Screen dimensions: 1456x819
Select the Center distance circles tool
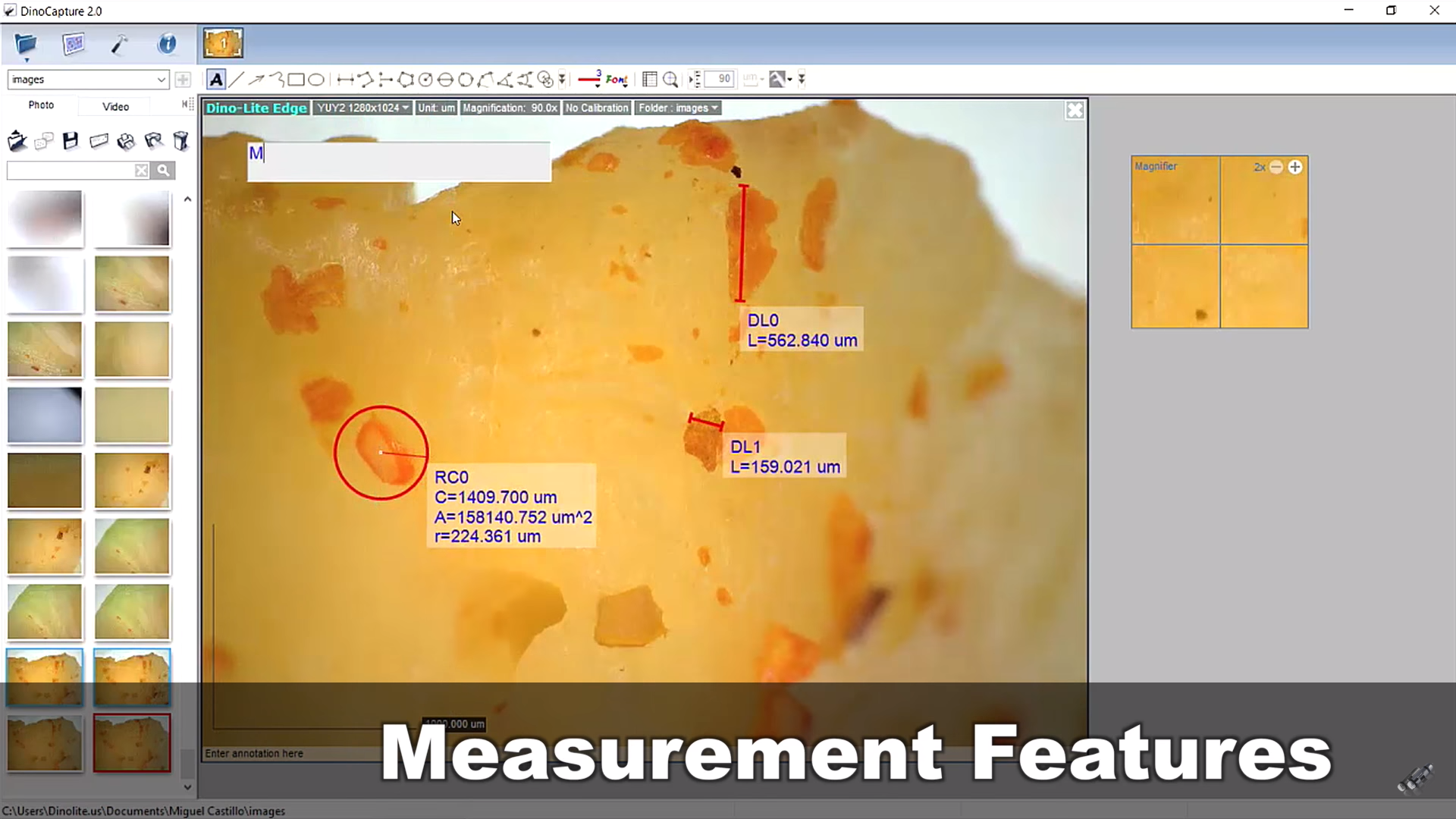545,79
